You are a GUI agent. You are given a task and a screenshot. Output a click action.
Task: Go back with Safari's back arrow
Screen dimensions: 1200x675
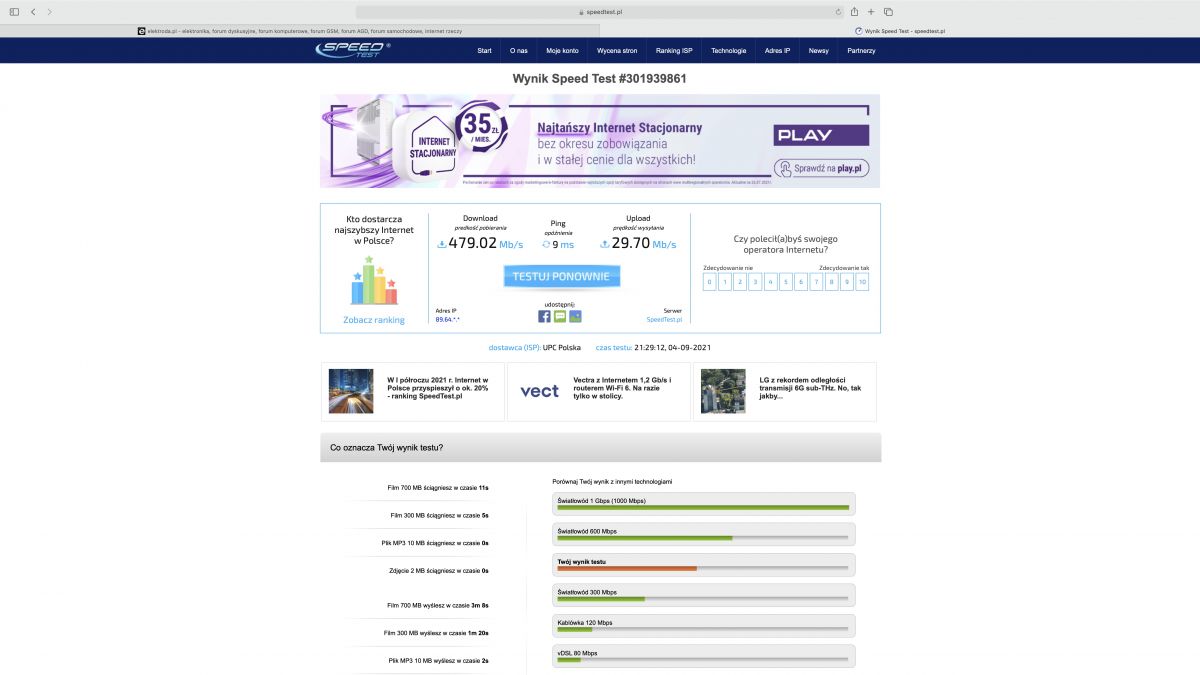pos(32,12)
